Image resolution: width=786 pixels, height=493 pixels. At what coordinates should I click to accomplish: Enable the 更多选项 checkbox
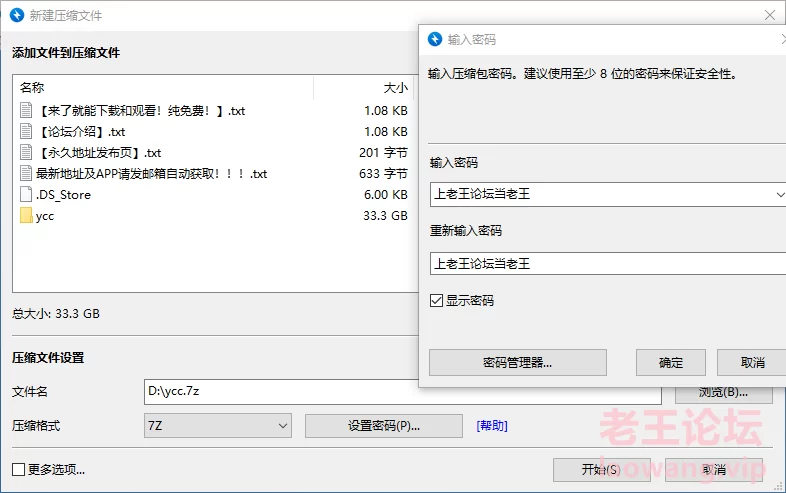(19, 469)
